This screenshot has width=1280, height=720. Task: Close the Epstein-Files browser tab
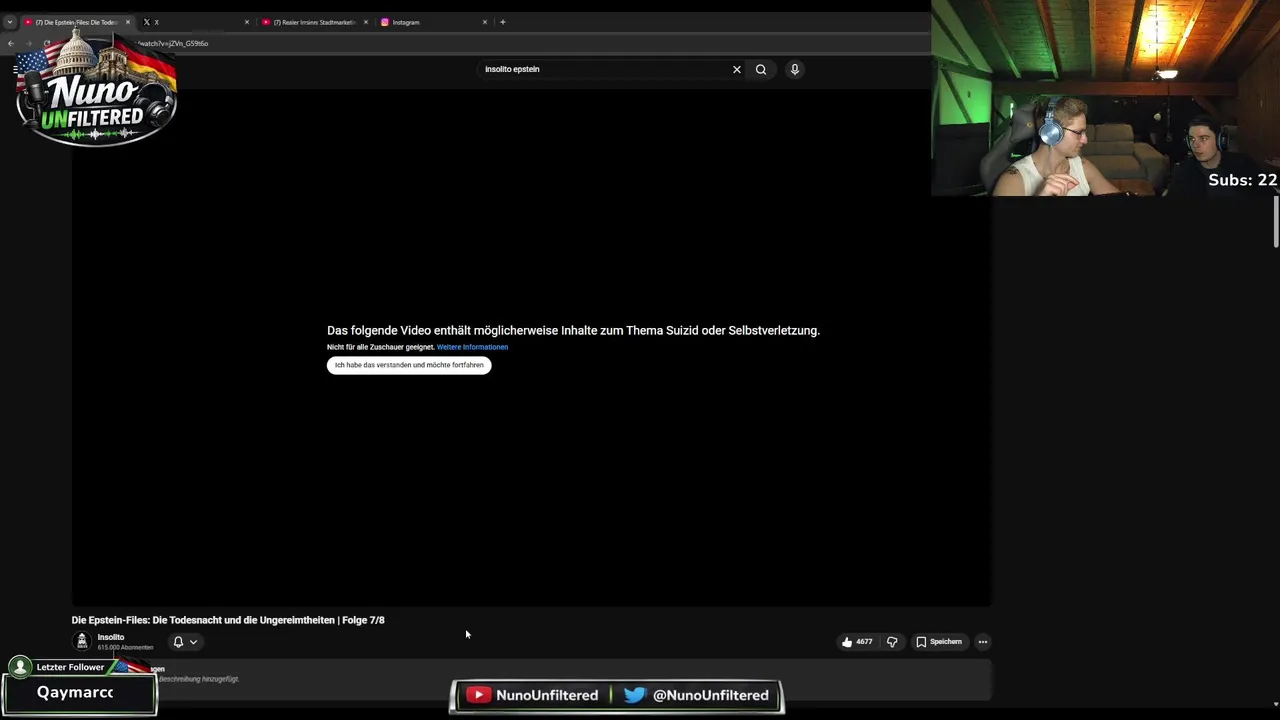pos(128,22)
